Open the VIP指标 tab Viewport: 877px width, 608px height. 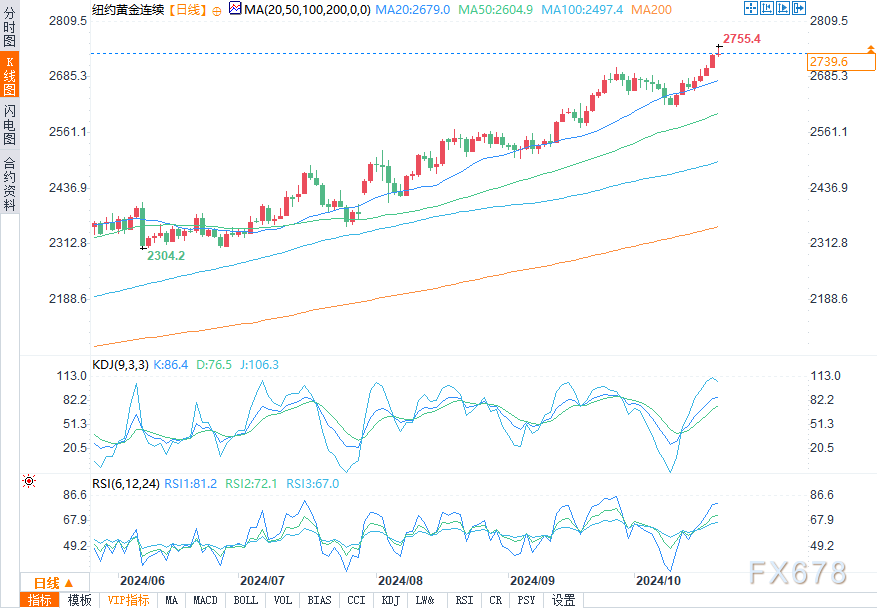coord(128,600)
